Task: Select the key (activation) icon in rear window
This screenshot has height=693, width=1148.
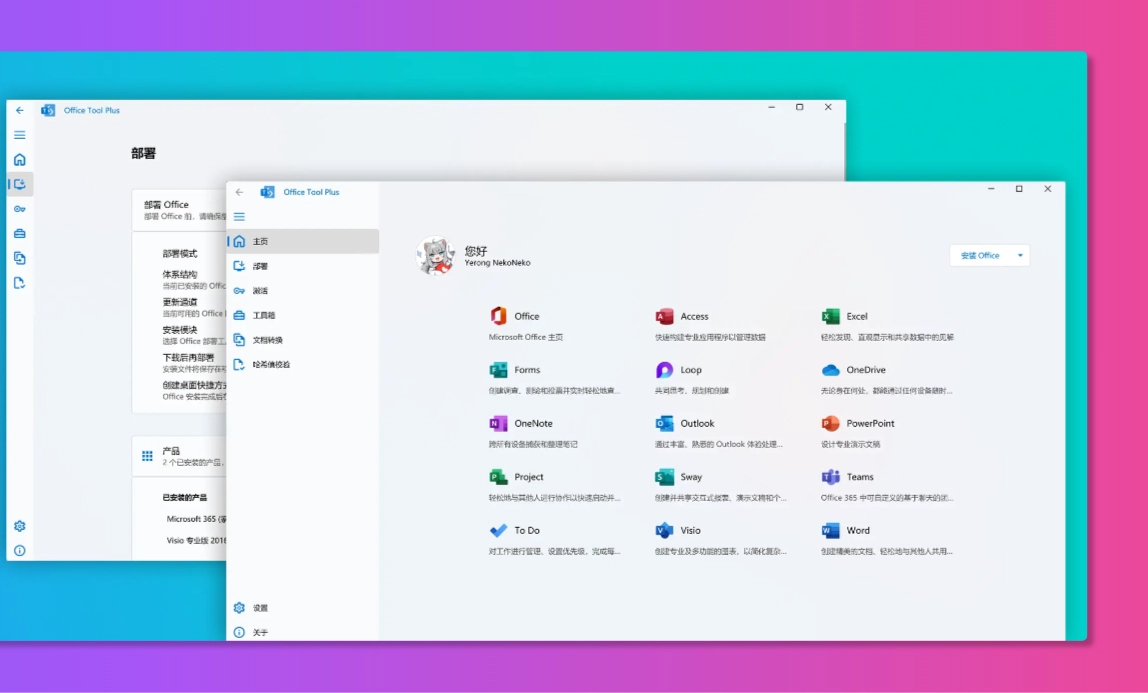Action: (20, 209)
